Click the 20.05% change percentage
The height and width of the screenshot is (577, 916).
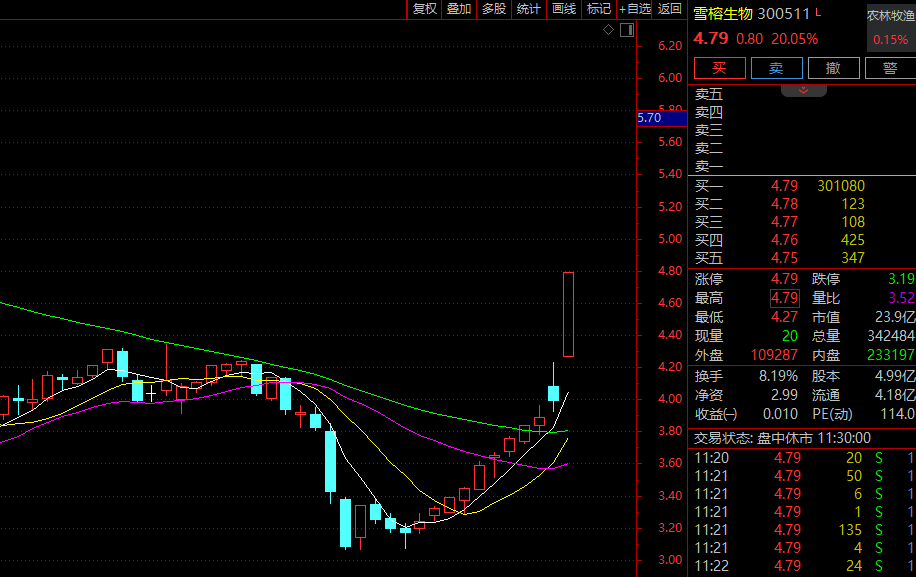(x=794, y=39)
